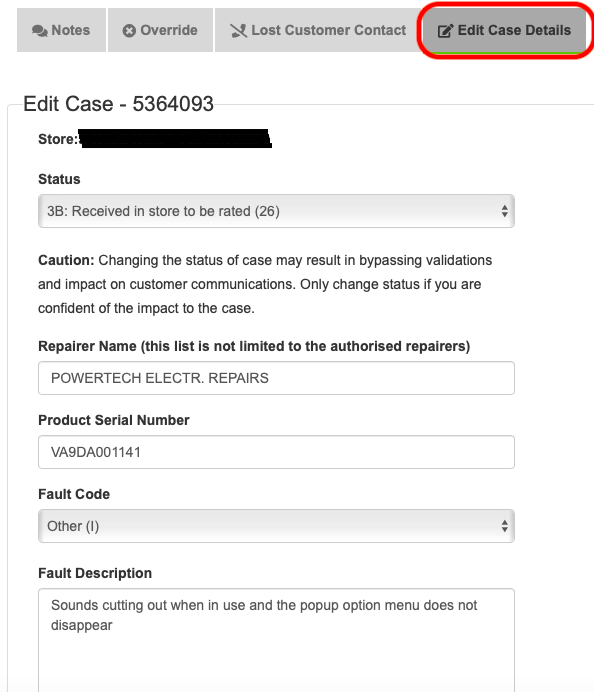Screen dimensions: 594x692
Task: Click the Repairer Name input field
Action: (x=276, y=378)
